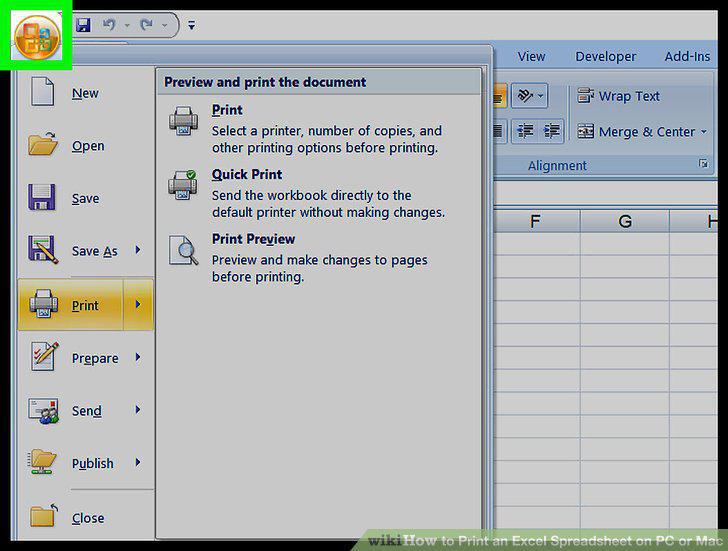This screenshot has width=728, height=551.
Task: Choose Save from the Office menu
Action: click(x=86, y=198)
